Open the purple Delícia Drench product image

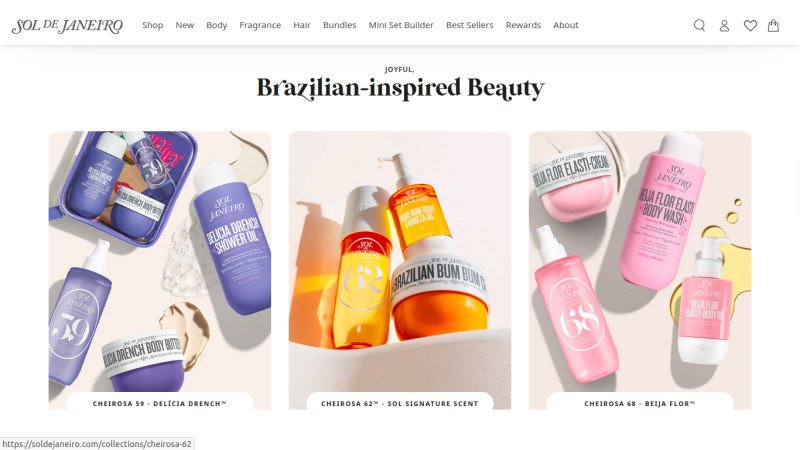(x=160, y=261)
